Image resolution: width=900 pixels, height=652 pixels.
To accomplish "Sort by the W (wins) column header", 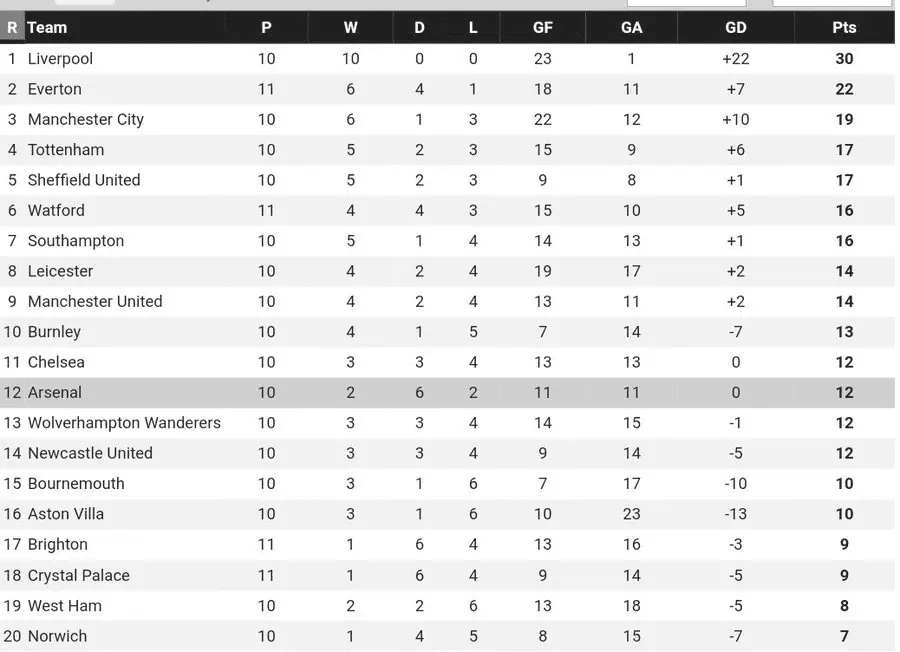I will [x=350, y=28].
